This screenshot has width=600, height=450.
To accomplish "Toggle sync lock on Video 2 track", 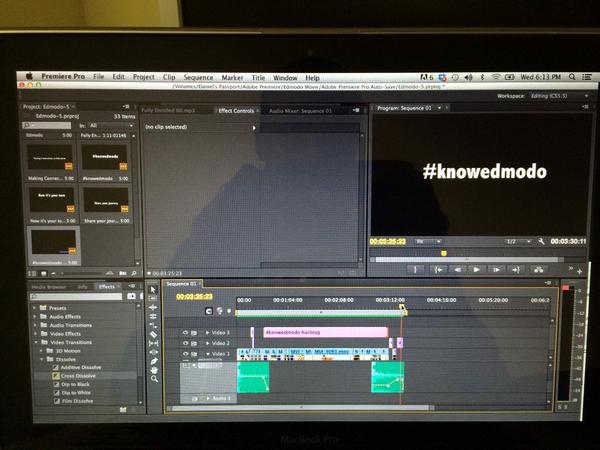I will [x=194, y=343].
